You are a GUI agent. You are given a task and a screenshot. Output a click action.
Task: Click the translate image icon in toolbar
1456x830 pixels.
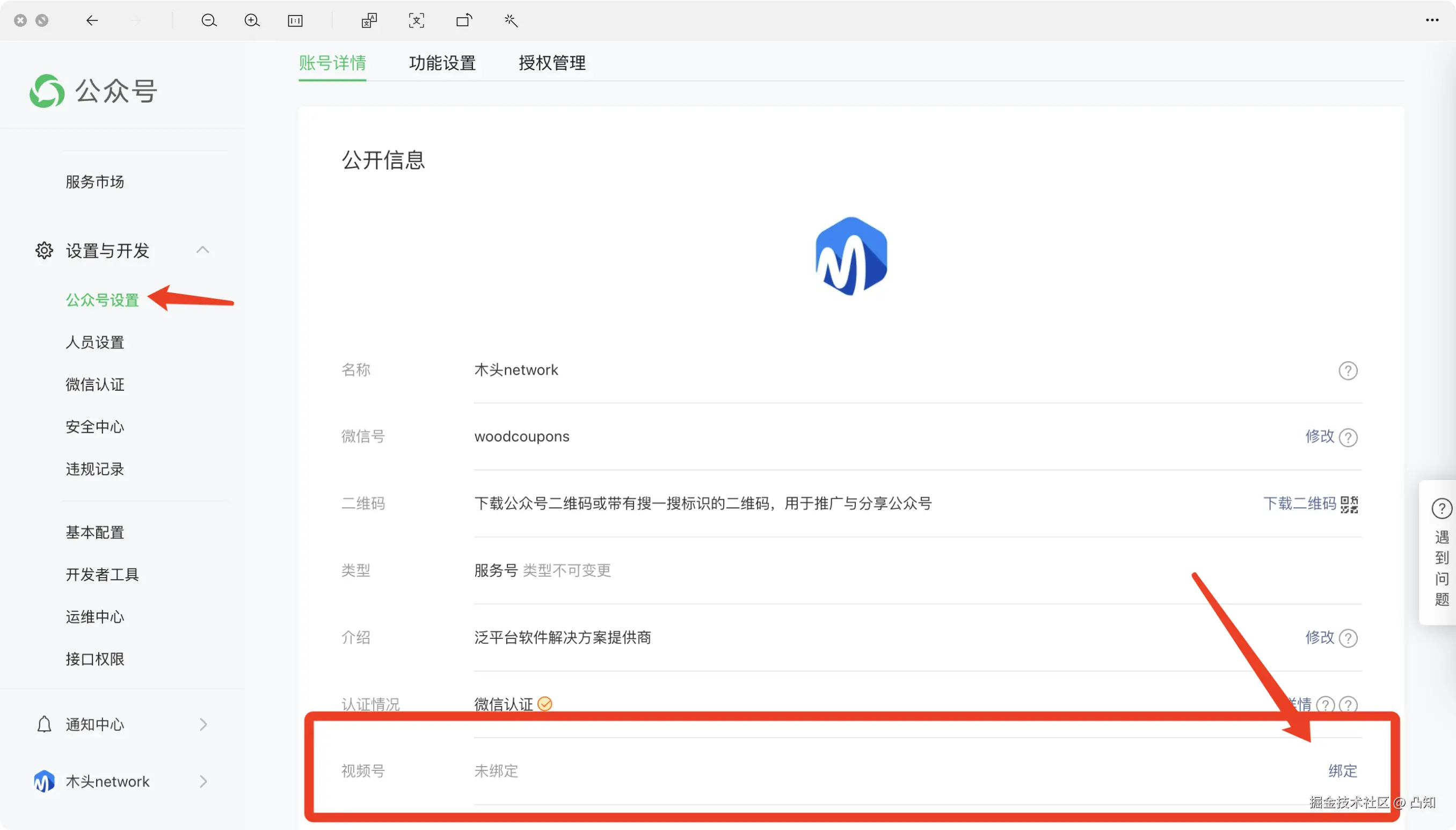point(369,21)
